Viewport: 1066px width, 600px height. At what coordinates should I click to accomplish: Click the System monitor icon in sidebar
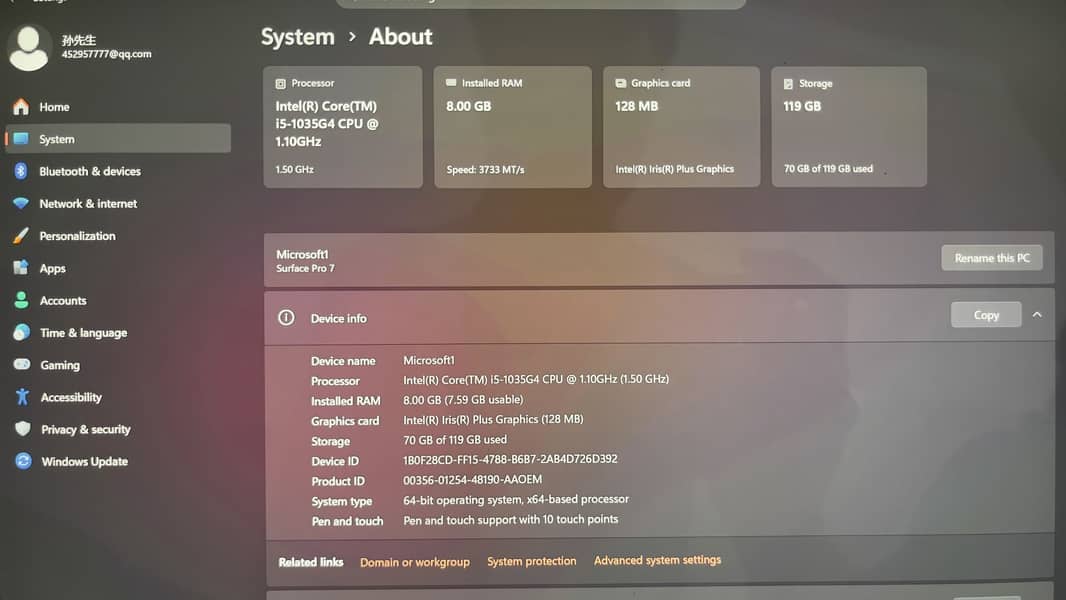(21, 139)
